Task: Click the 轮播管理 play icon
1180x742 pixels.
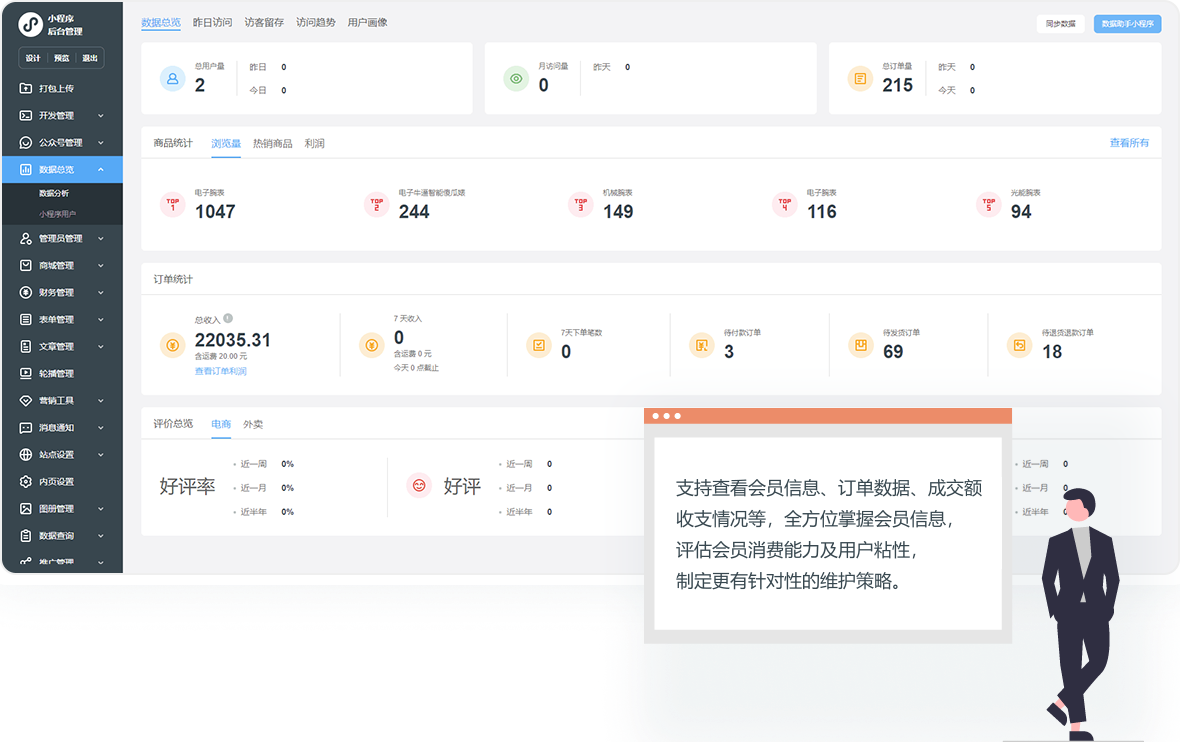Action: (27, 374)
